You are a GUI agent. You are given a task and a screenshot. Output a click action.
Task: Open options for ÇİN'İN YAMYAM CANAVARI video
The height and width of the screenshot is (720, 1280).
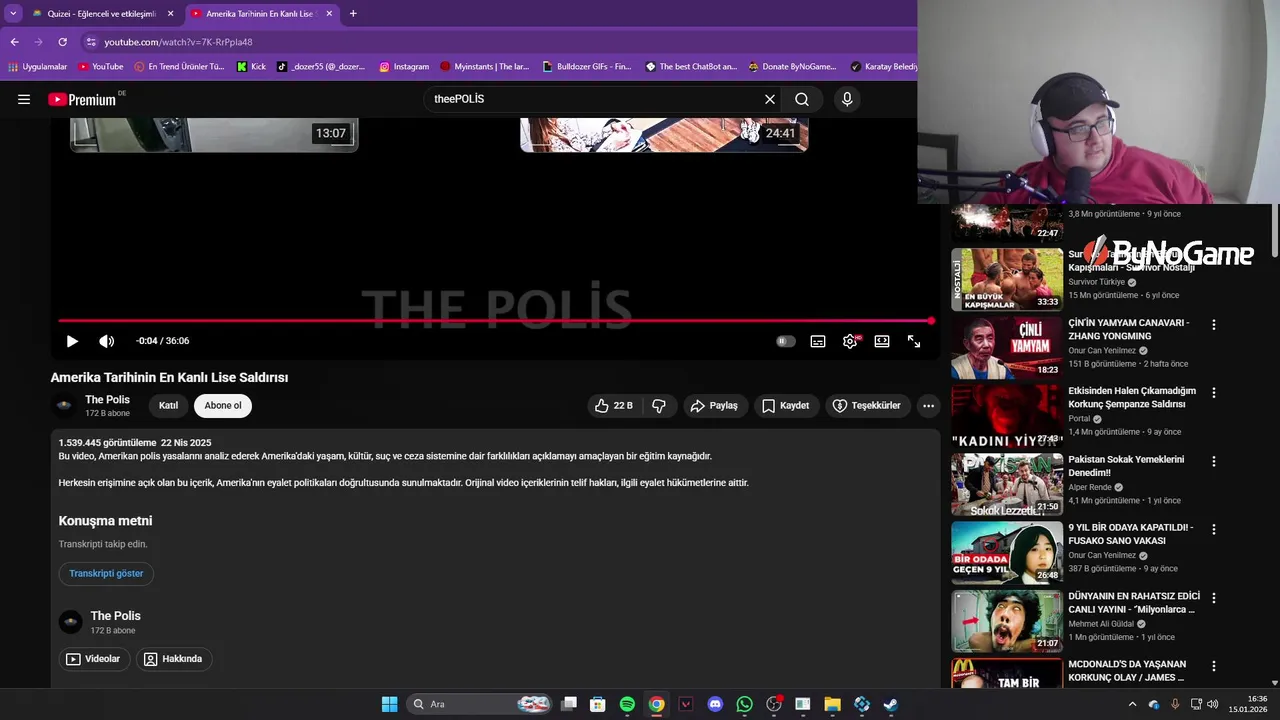pyautogui.click(x=1214, y=325)
